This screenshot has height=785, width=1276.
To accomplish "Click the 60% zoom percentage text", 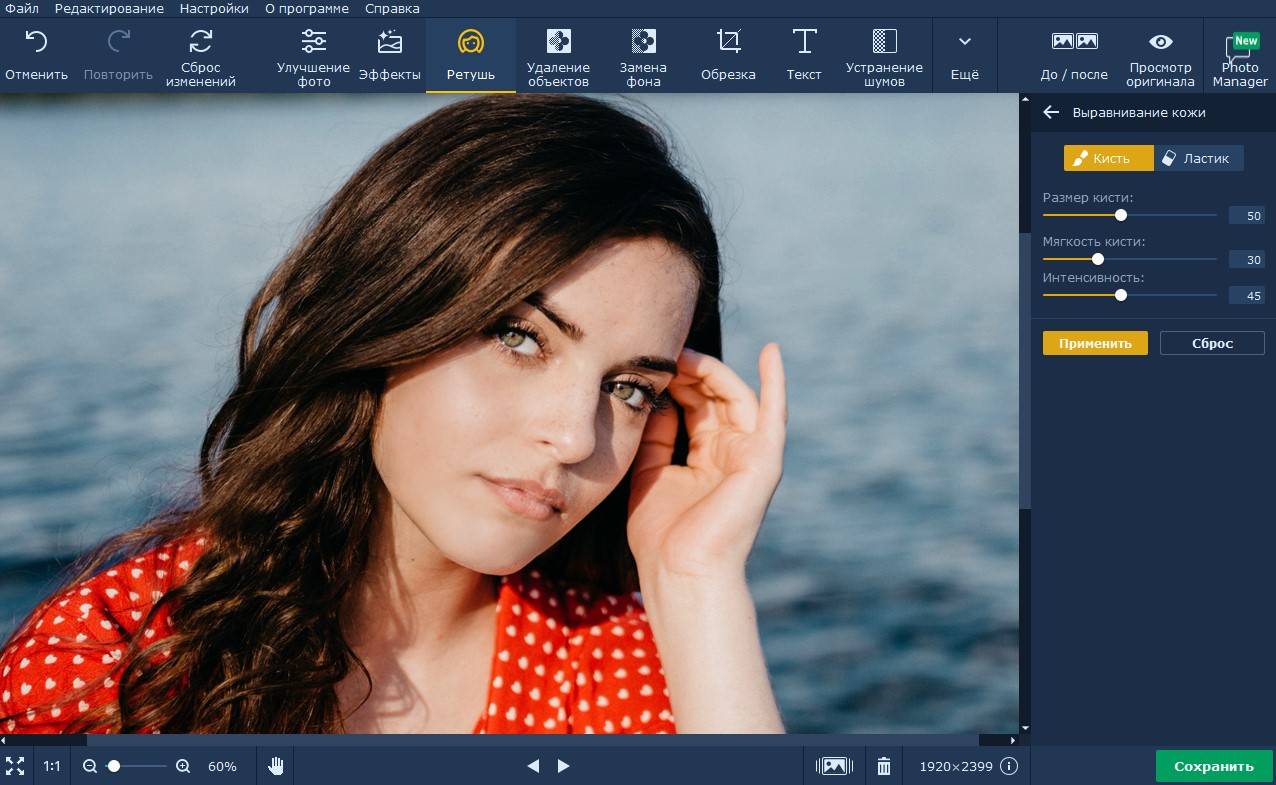I will click(x=222, y=767).
